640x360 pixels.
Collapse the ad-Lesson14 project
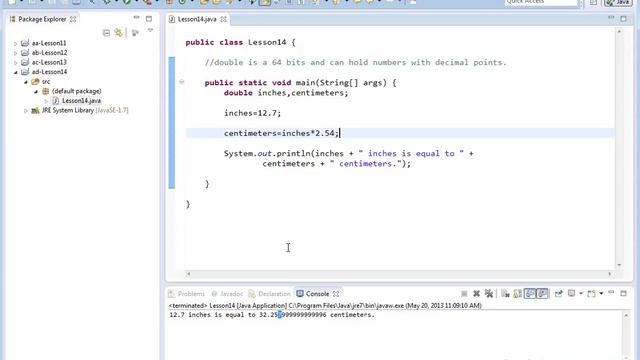click(16, 72)
